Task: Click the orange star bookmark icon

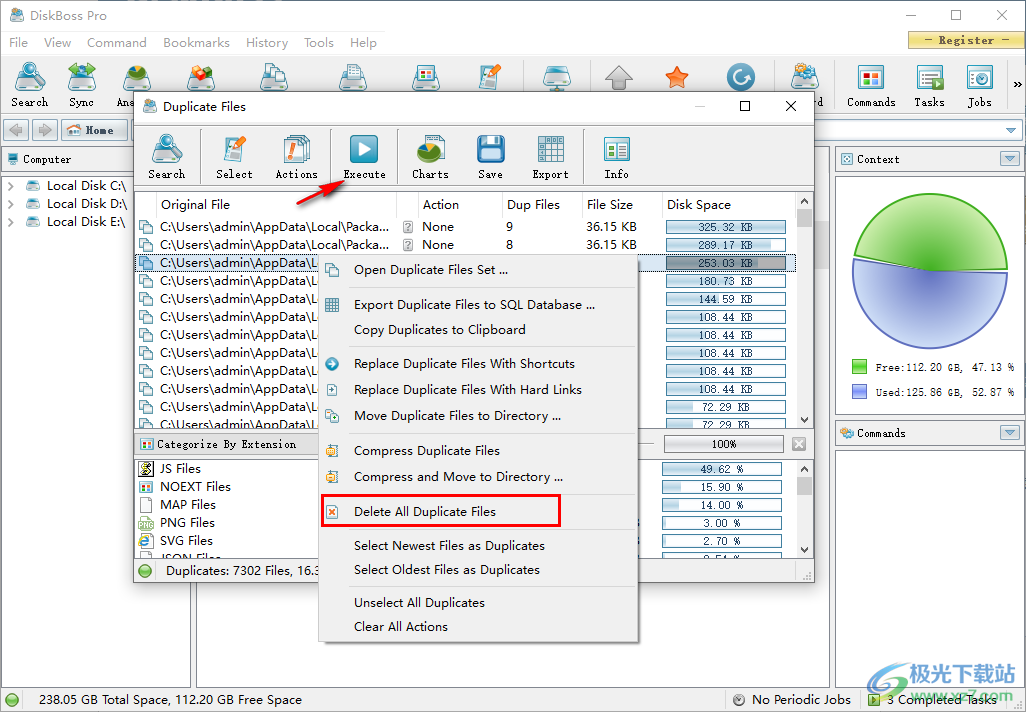Action: 677,77
